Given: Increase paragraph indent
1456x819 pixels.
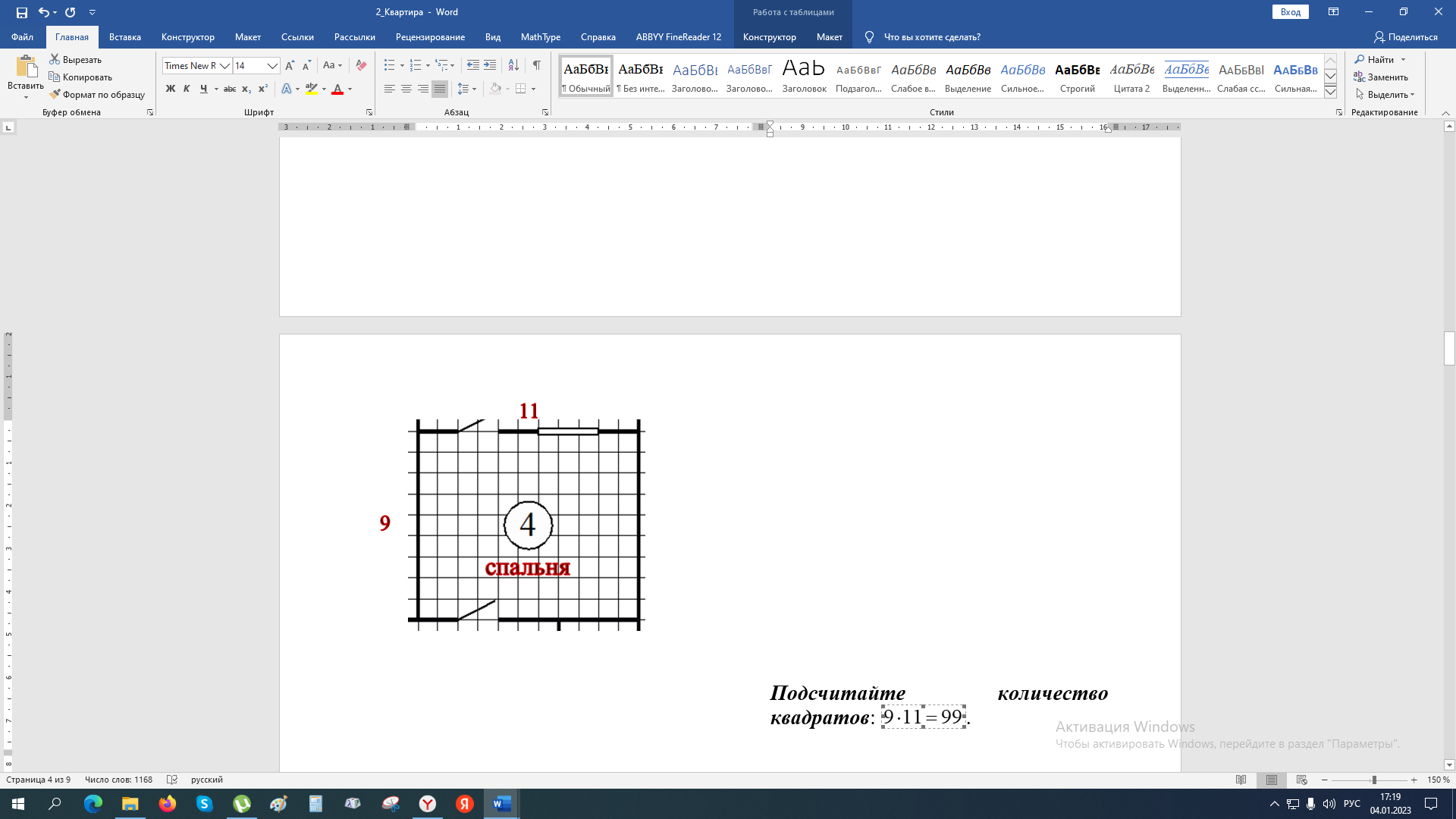Looking at the screenshot, I should tap(490, 65).
